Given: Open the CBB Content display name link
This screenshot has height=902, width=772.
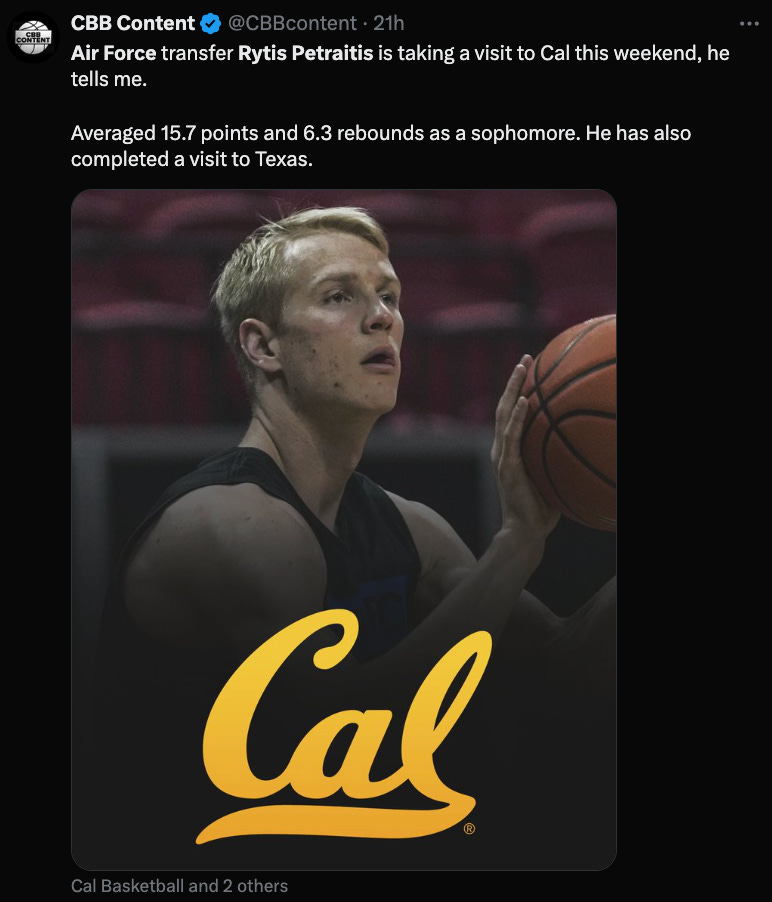Looking at the screenshot, I should point(132,24).
